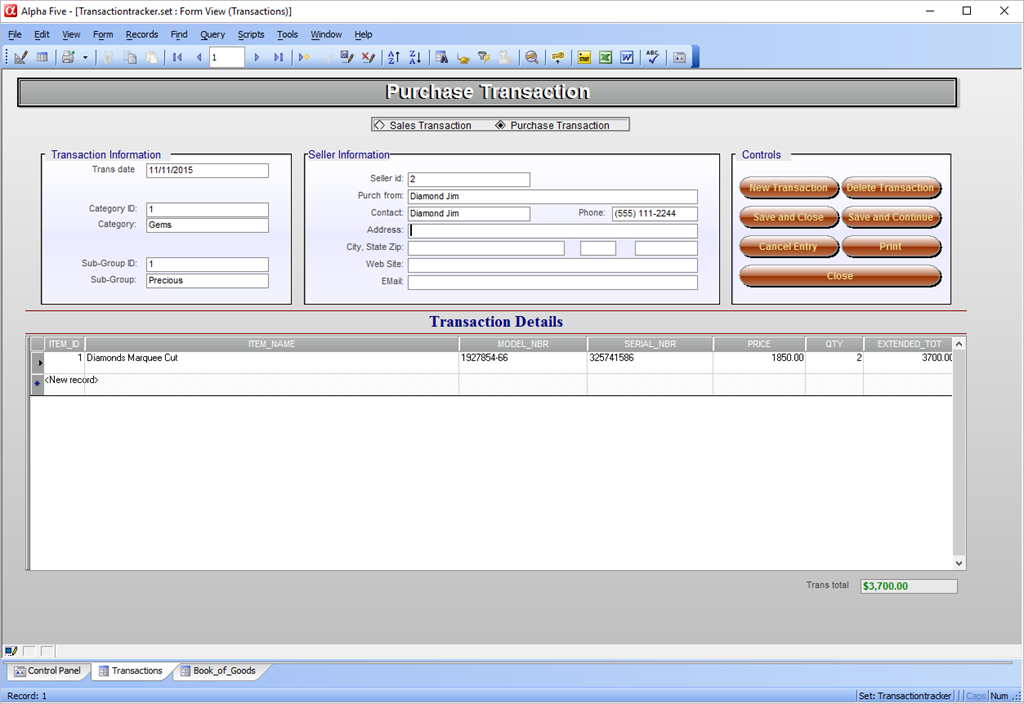Export to Excel icon
Image resolution: width=1024 pixels, height=704 pixels.
pyautogui.click(x=606, y=57)
